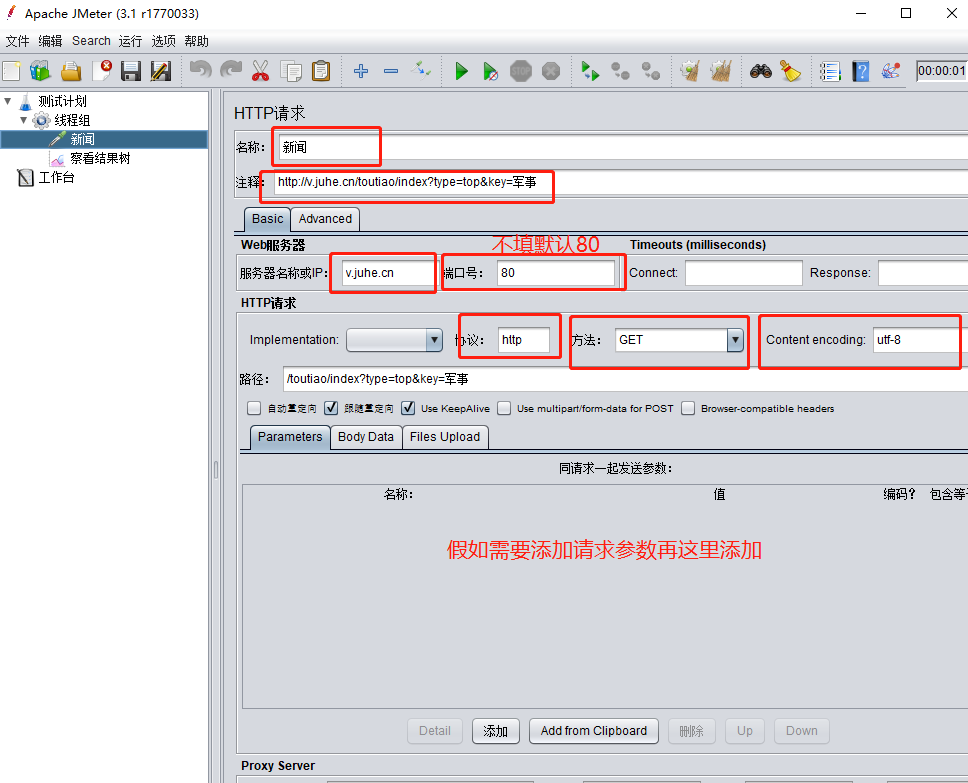
Task: Click the Connect timeout field
Action: pyautogui.click(x=743, y=273)
